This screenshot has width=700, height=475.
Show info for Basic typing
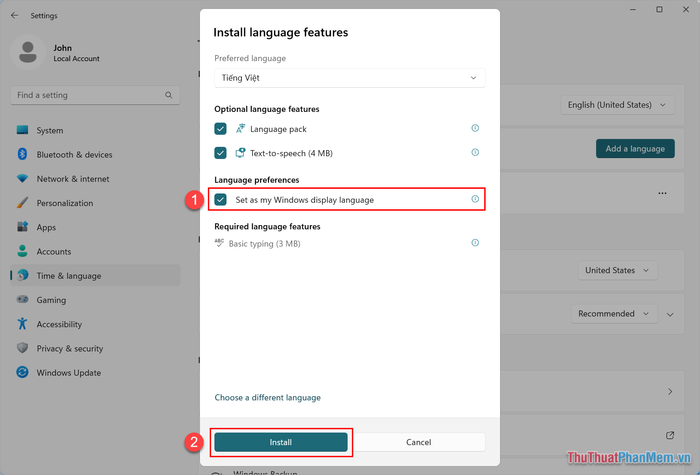pos(475,242)
